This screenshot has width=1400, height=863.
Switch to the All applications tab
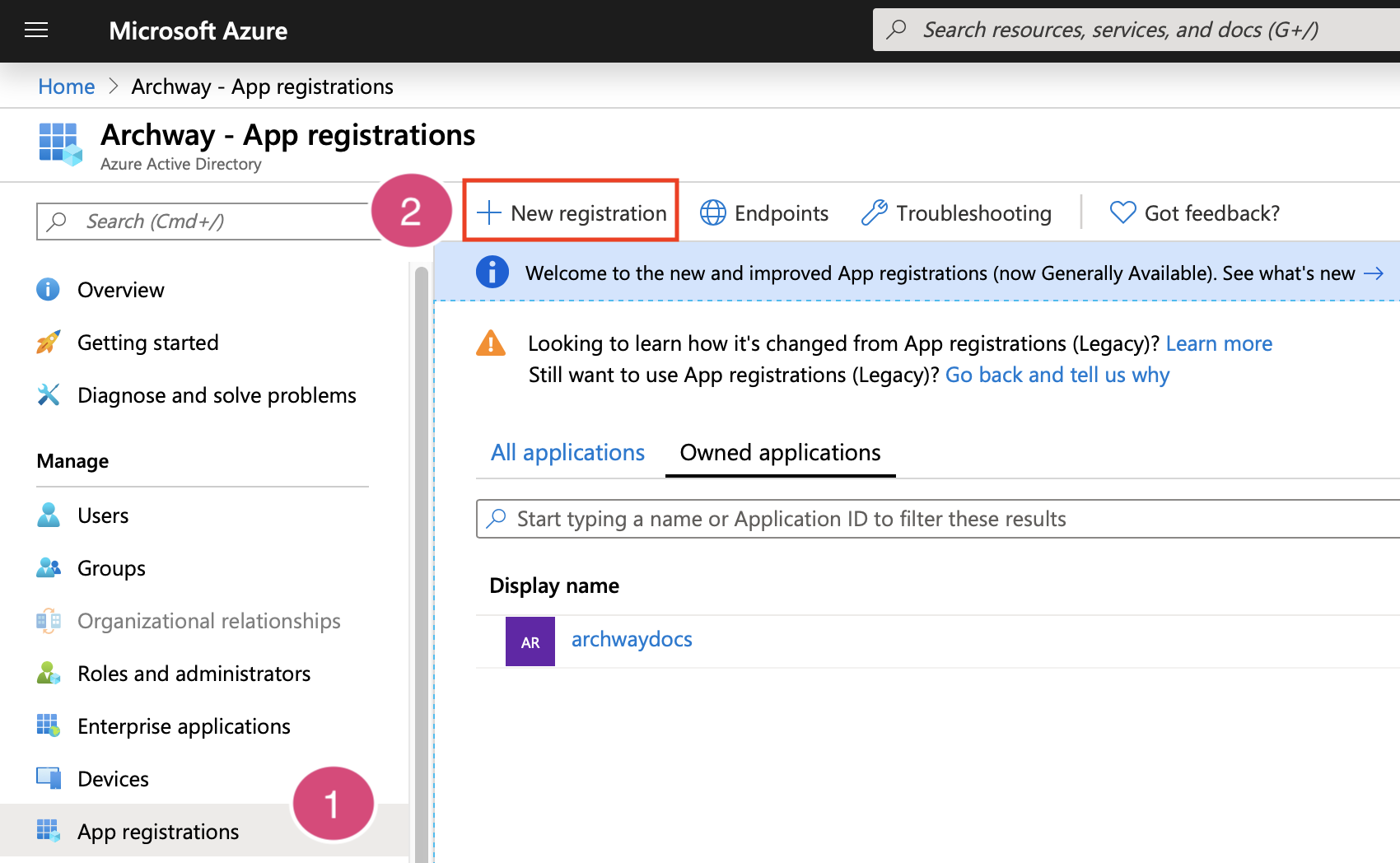(567, 453)
